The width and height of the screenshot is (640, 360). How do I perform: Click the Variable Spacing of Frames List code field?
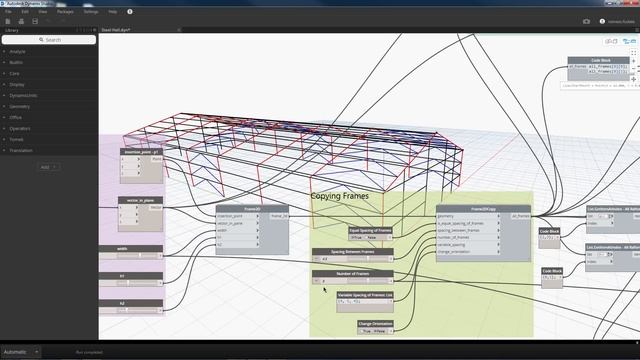click(x=362, y=302)
